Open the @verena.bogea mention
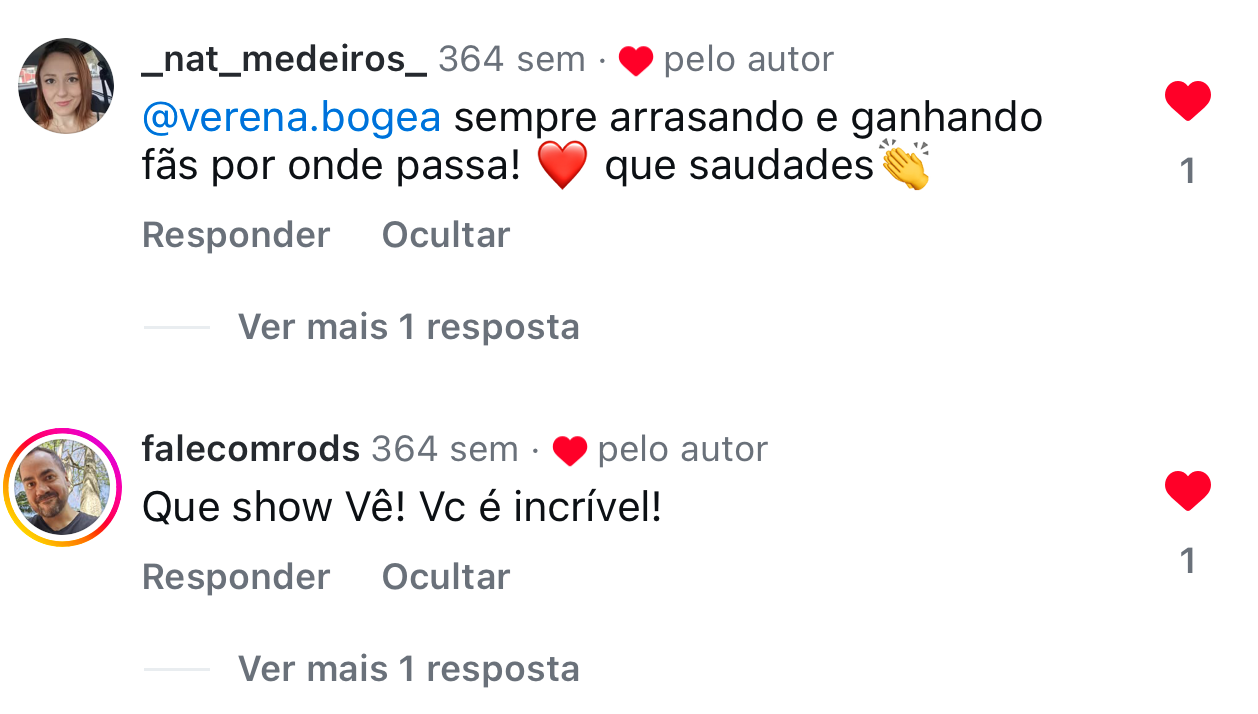 (292, 119)
